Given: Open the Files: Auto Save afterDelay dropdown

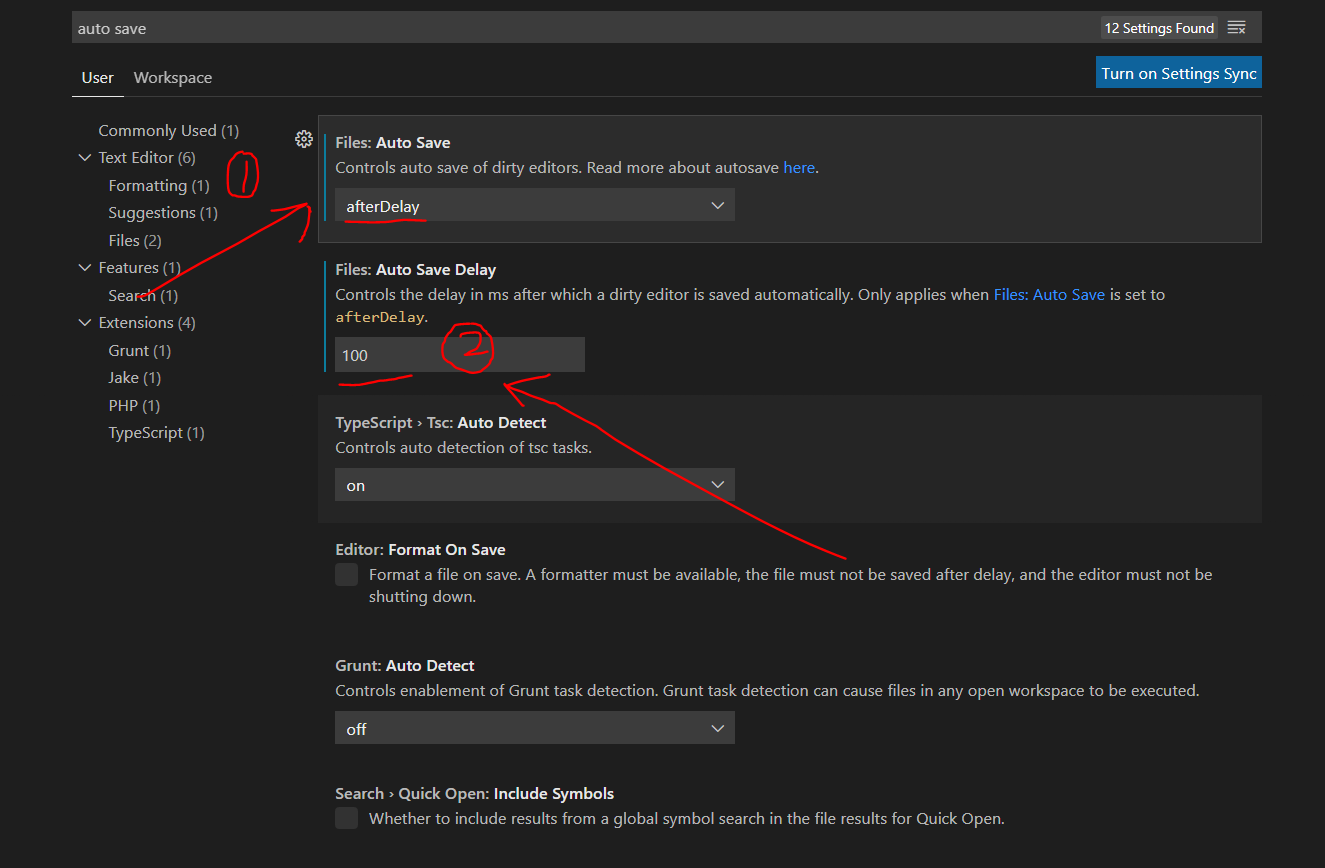Looking at the screenshot, I should 535,205.
